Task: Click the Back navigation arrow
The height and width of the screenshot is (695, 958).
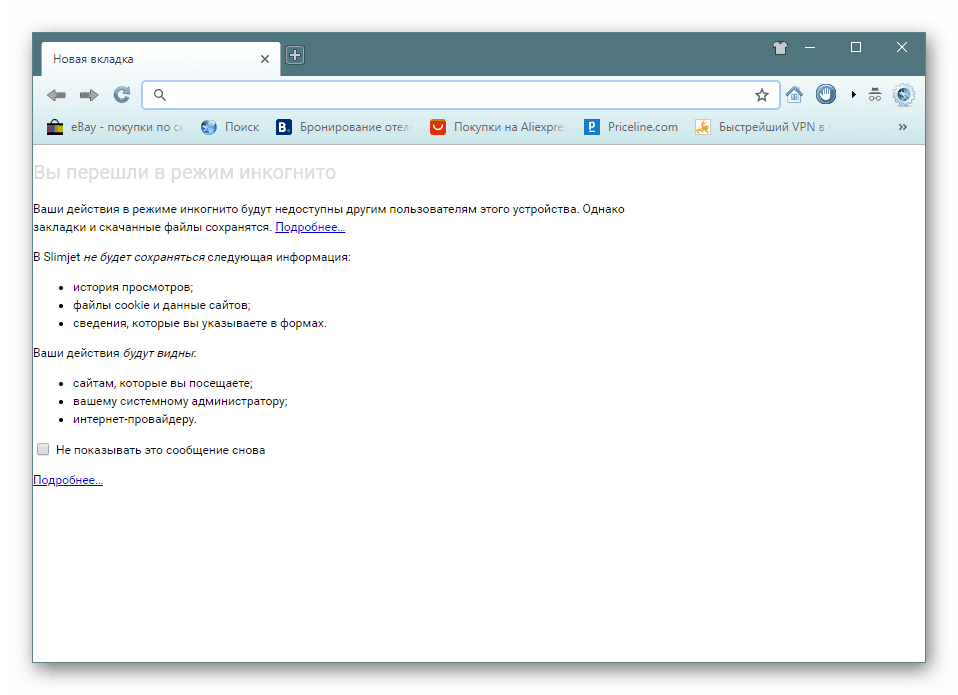Action: click(56, 95)
